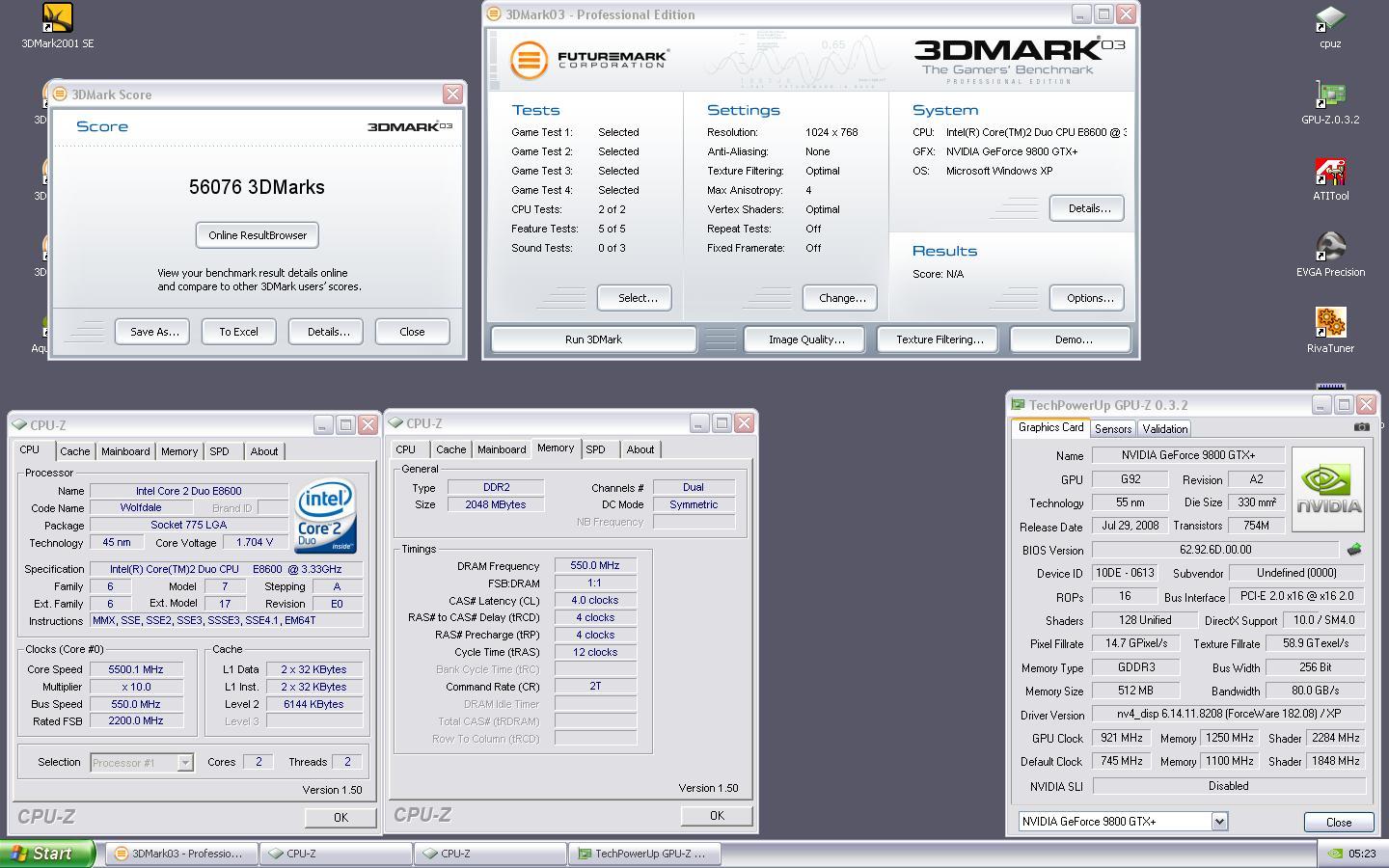
Task: Open Details... in 3DMark Score window
Action: pos(328,332)
